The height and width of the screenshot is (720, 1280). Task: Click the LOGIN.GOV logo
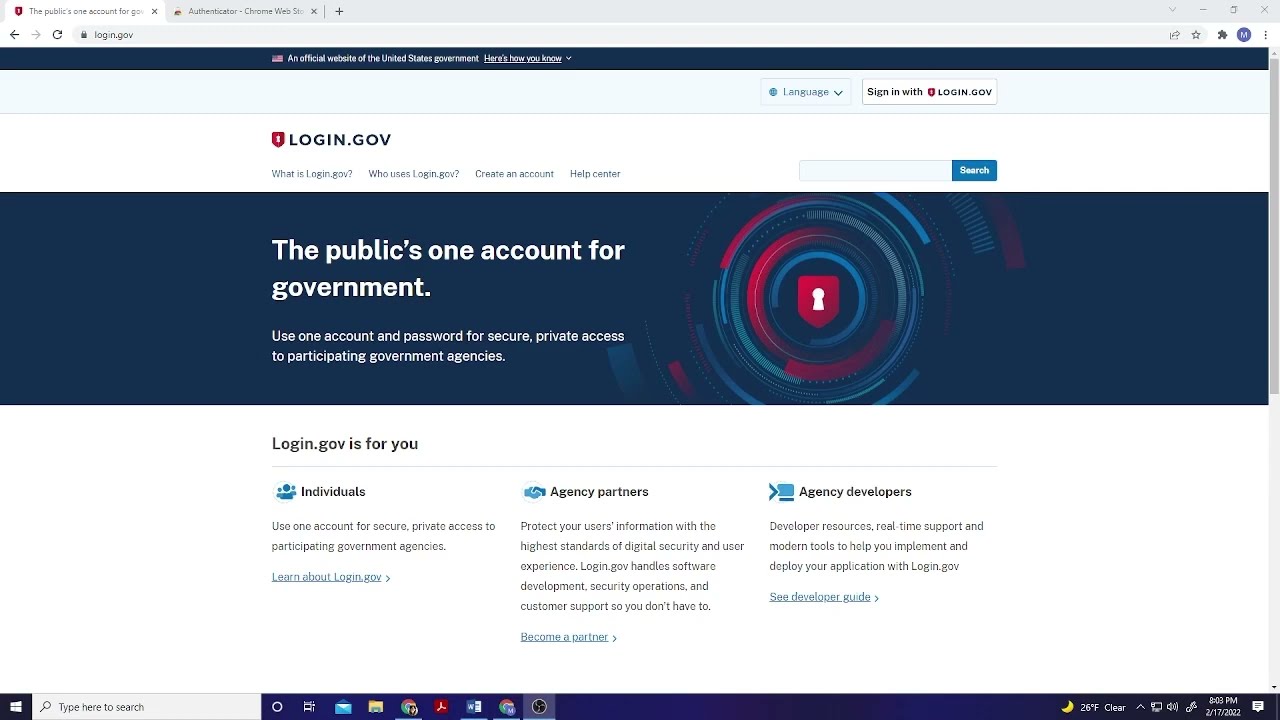331,140
